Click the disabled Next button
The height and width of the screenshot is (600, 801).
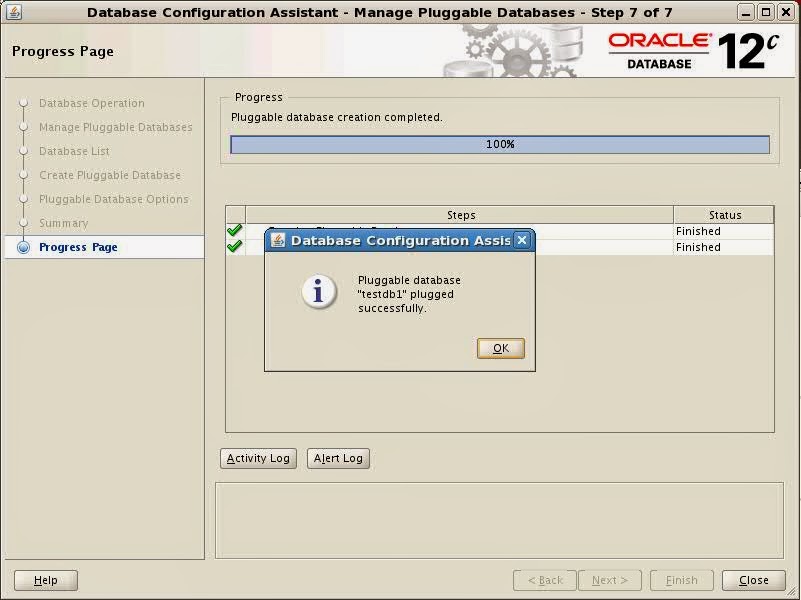tap(610, 580)
